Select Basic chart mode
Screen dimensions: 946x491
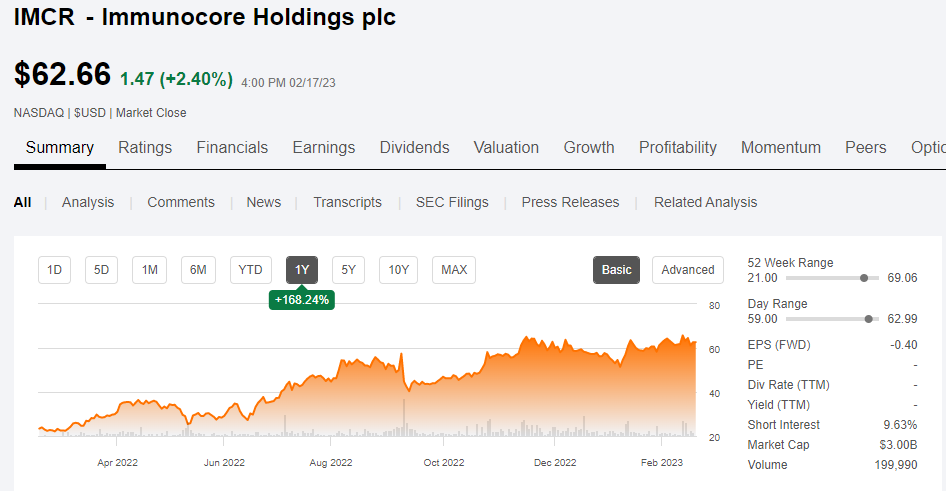point(616,270)
